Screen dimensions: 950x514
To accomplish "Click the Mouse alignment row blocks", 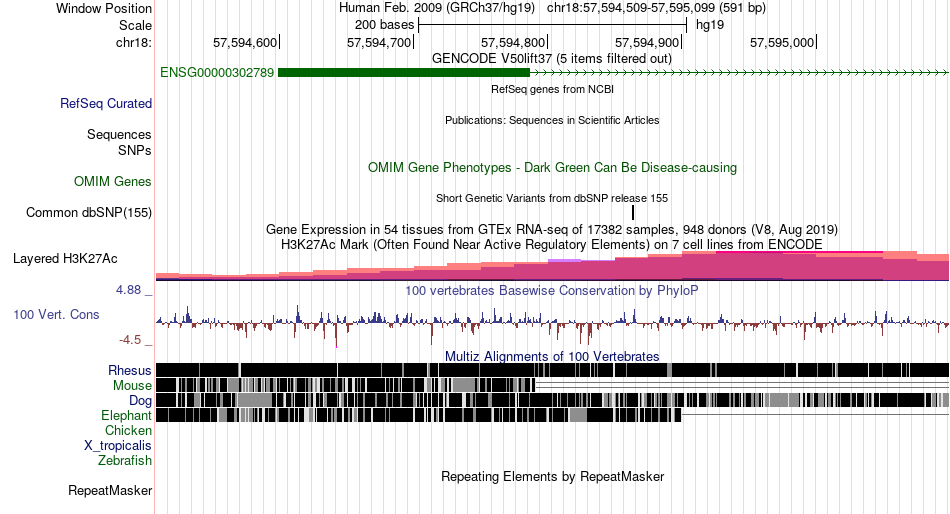I will pyautogui.click(x=345, y=385).
